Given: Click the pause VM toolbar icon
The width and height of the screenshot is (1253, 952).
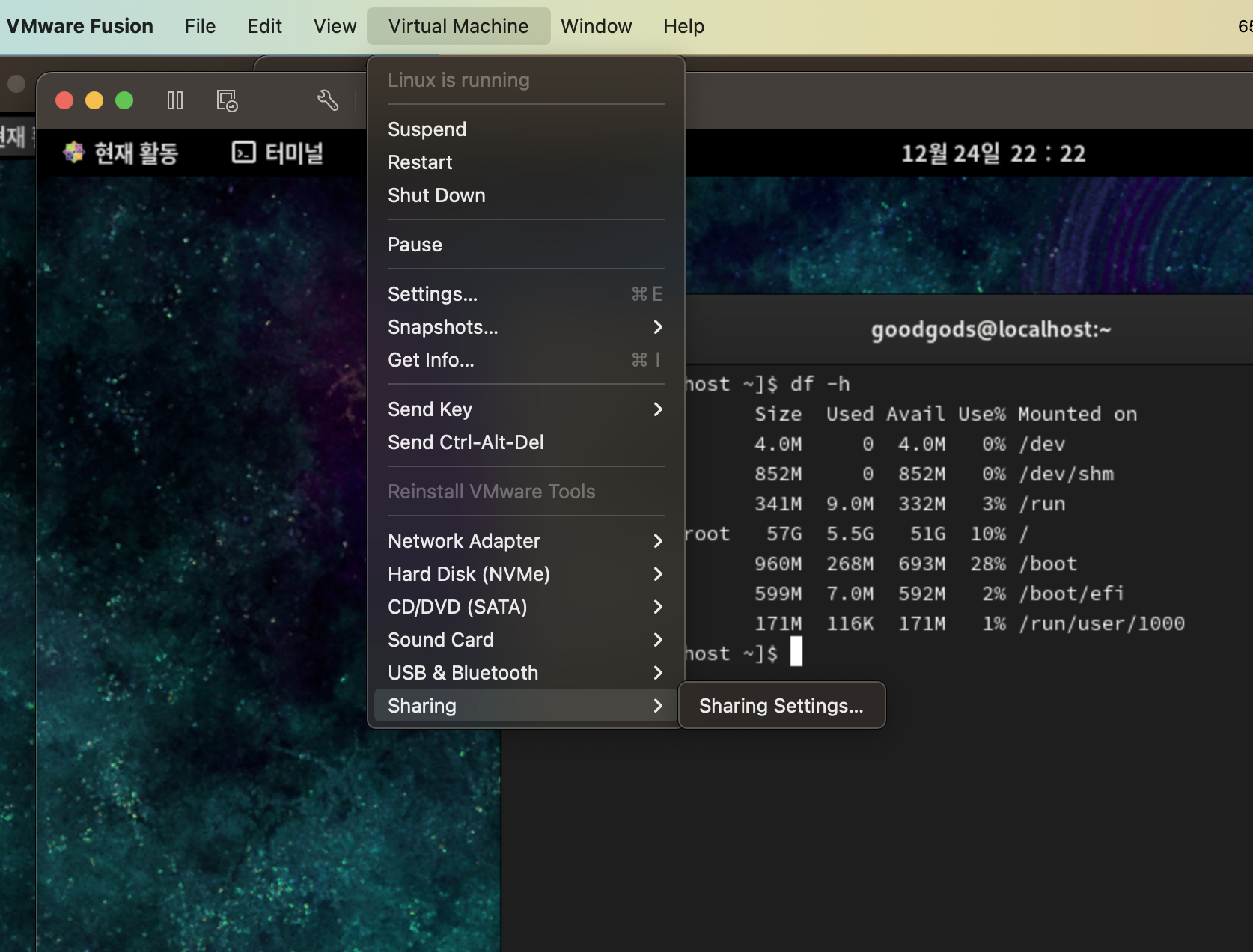Looking at the screenshot, I should [175, 100].
